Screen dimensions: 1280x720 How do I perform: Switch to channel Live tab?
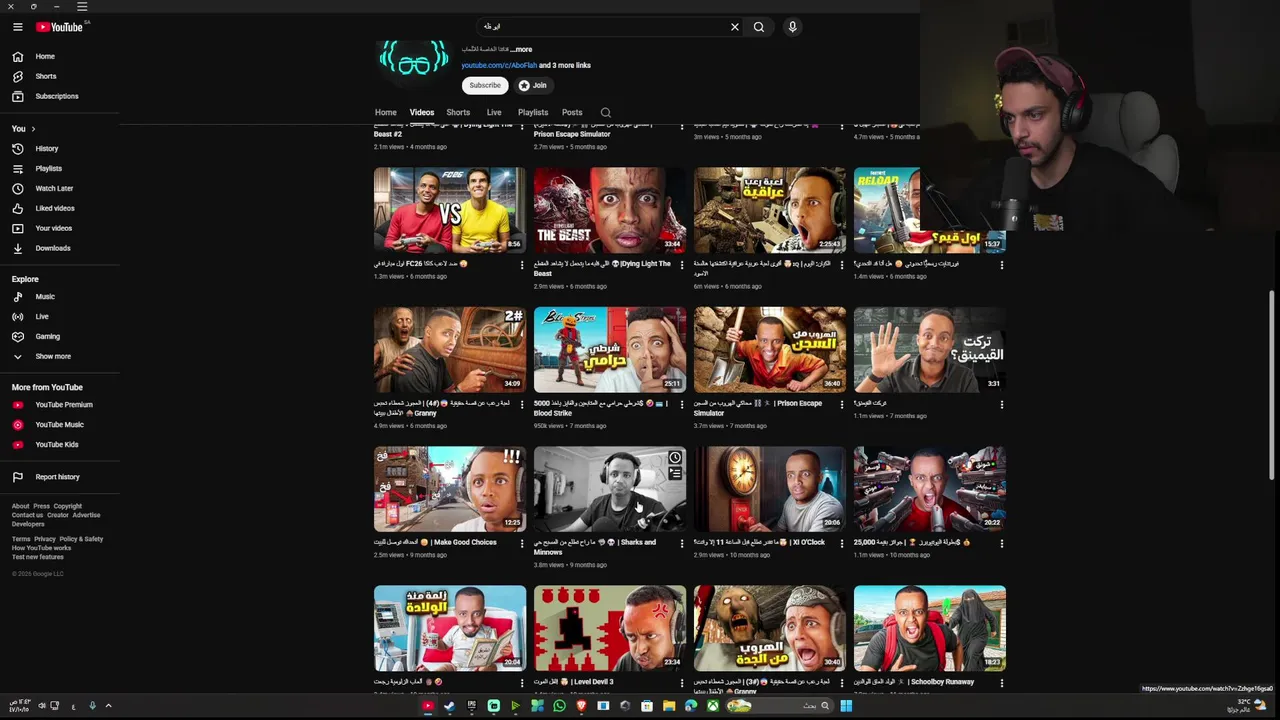tap(494, 113)
